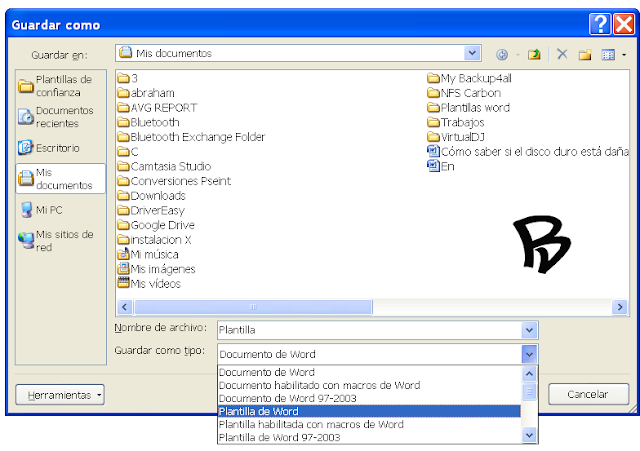Click type list scroll up arrow
This screenshot has height=451, width=640.
click(x=529, y=373)
